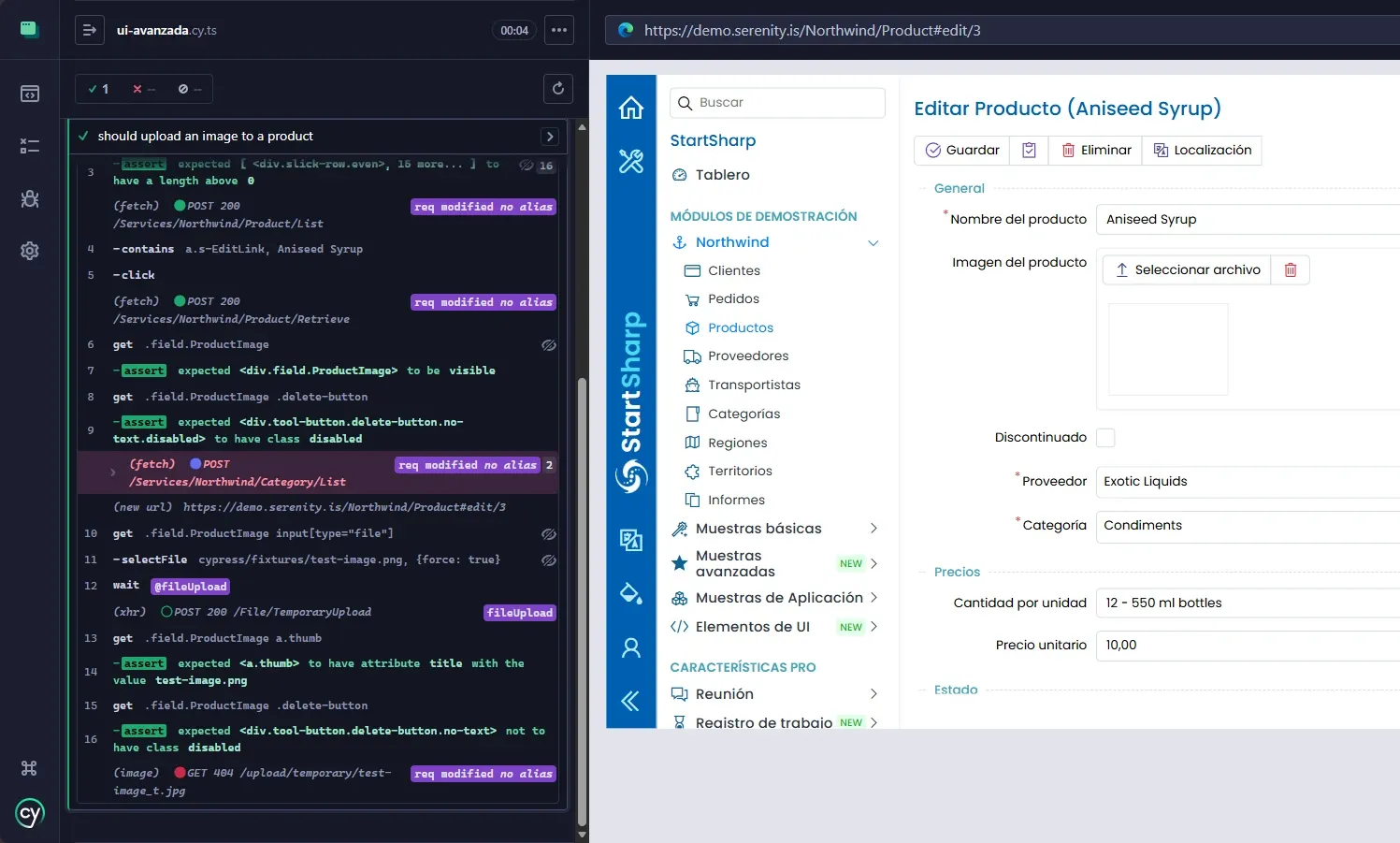Click the apply changes clipboard icon
The height and width of the screenshot is (843, 1400).
(1029, 151)
